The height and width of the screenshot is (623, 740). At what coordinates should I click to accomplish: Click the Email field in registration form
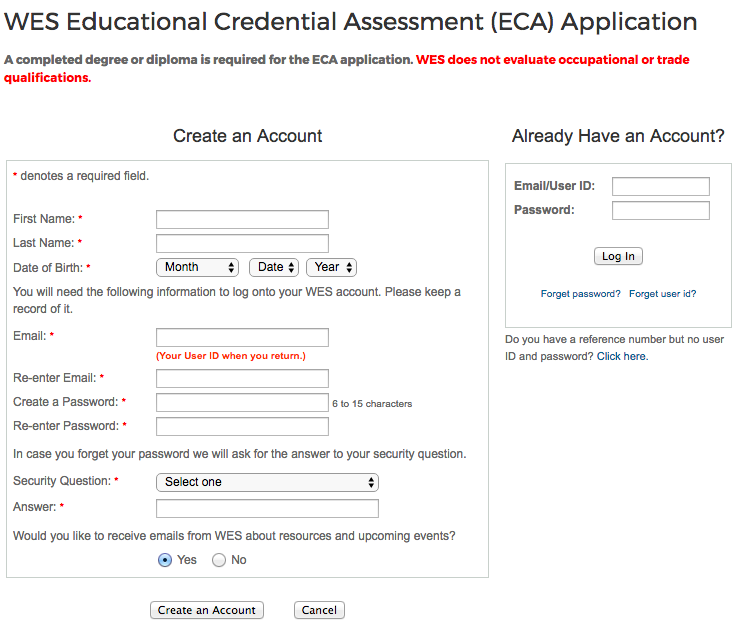(x=242, y=337)
